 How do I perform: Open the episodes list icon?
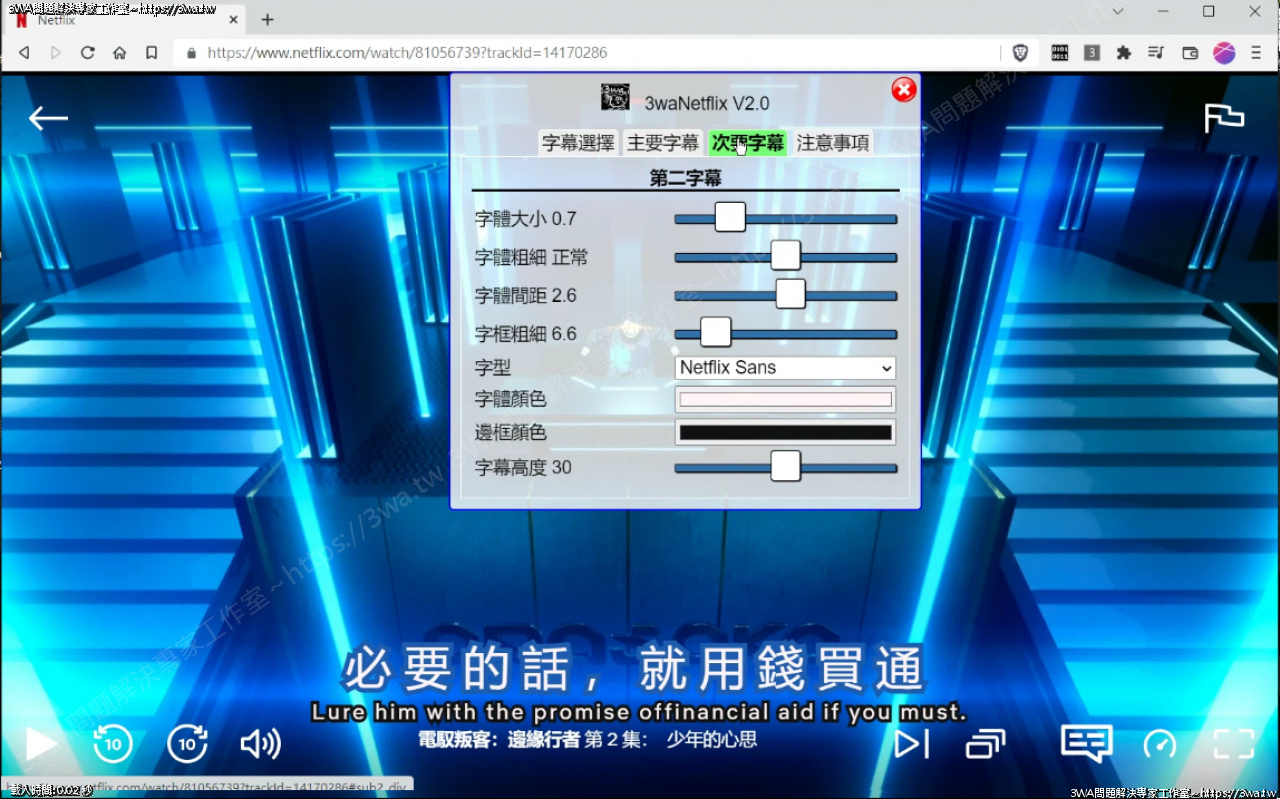(985, 744)
